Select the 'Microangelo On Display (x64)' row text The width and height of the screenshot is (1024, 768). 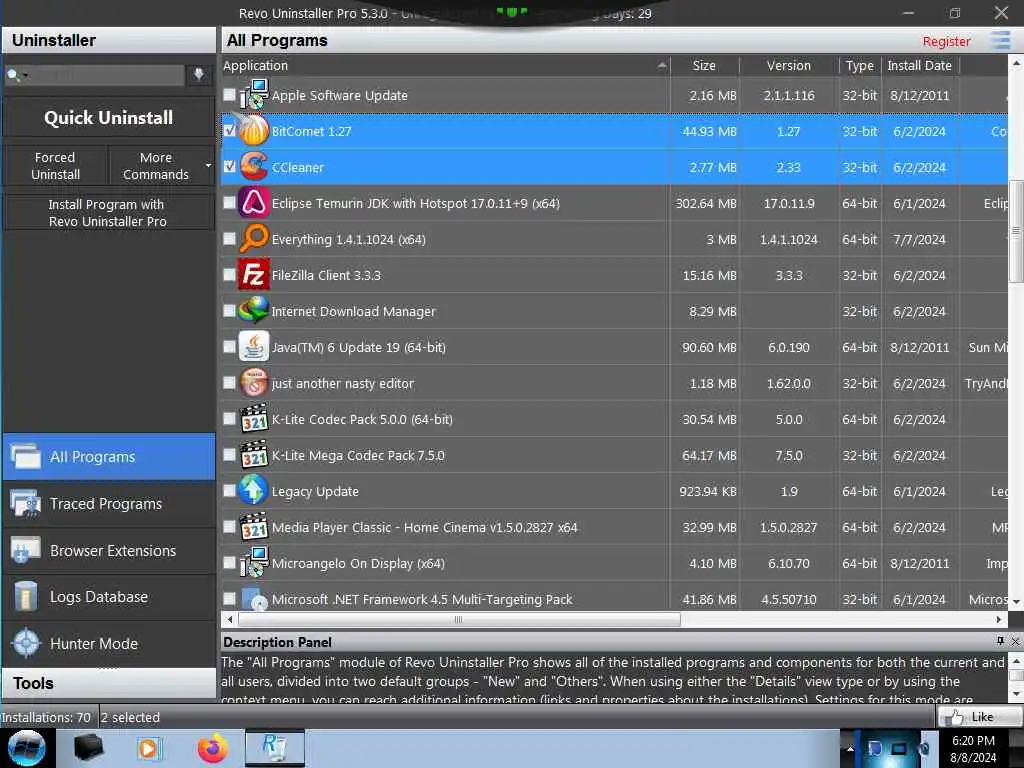point(358,563)
